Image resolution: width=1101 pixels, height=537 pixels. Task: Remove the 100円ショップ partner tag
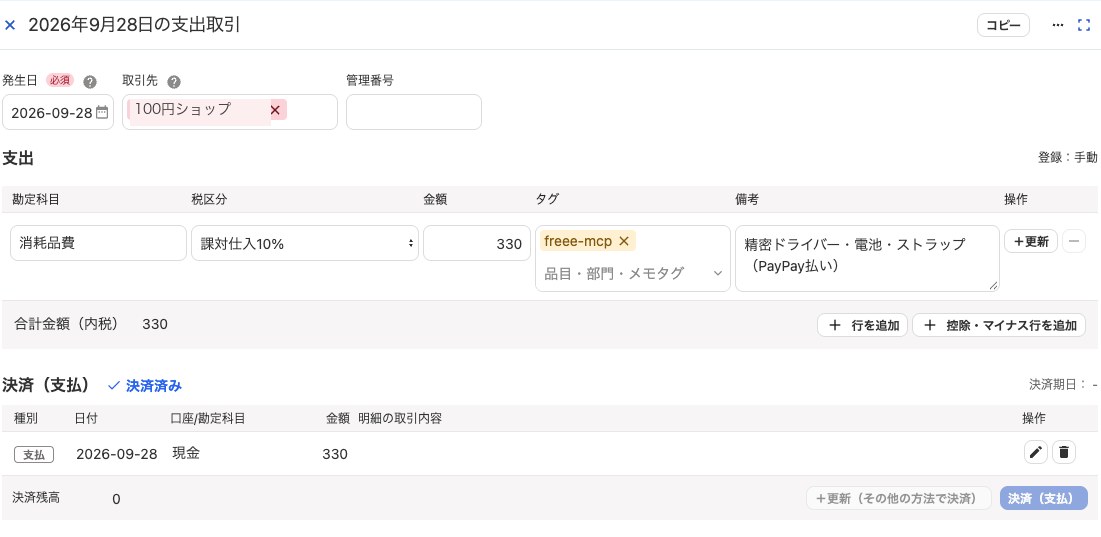tap(275, 110)
